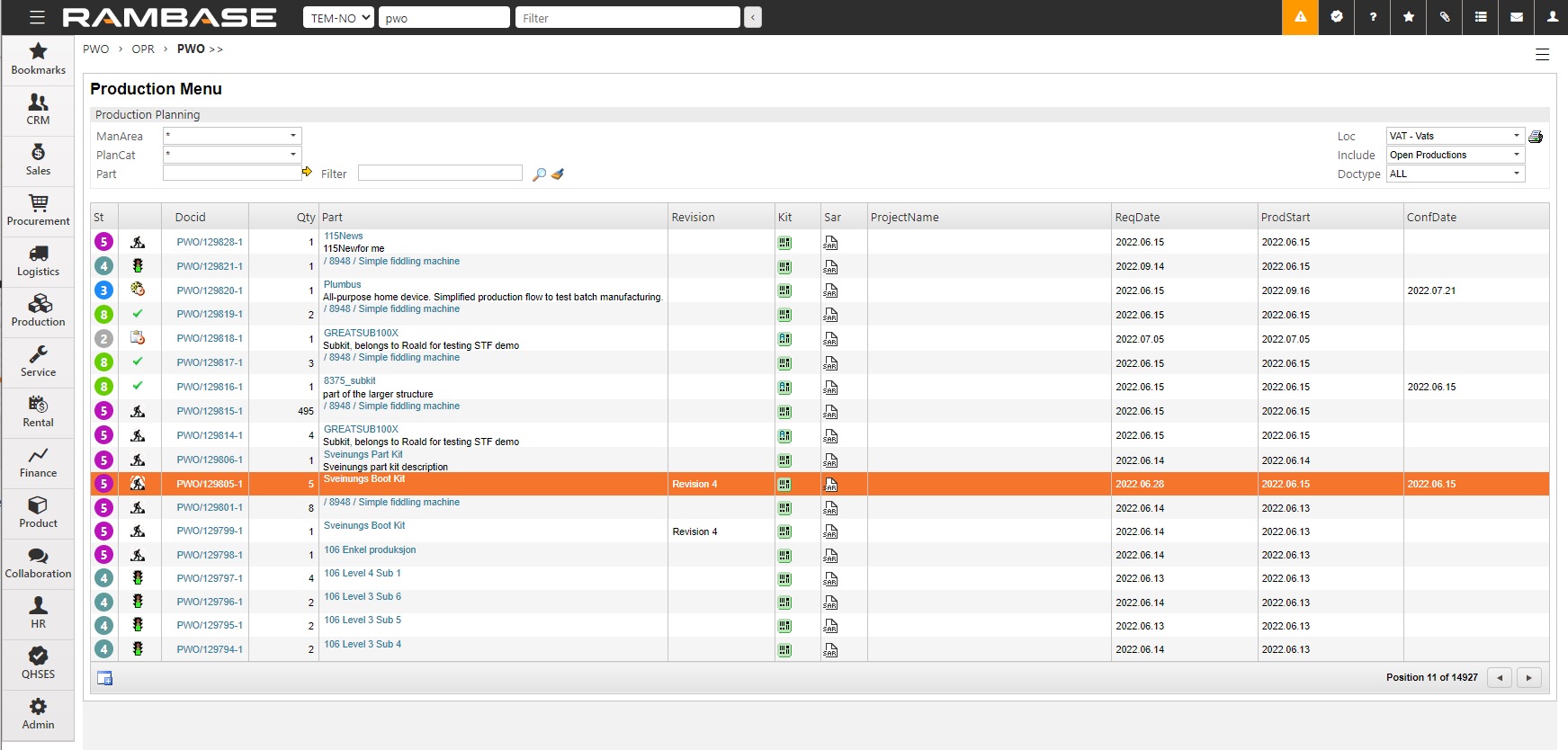The image size is (1568, 750).
Task: Click the circular check badge icon in top bar
Action: pos(1336,17)
